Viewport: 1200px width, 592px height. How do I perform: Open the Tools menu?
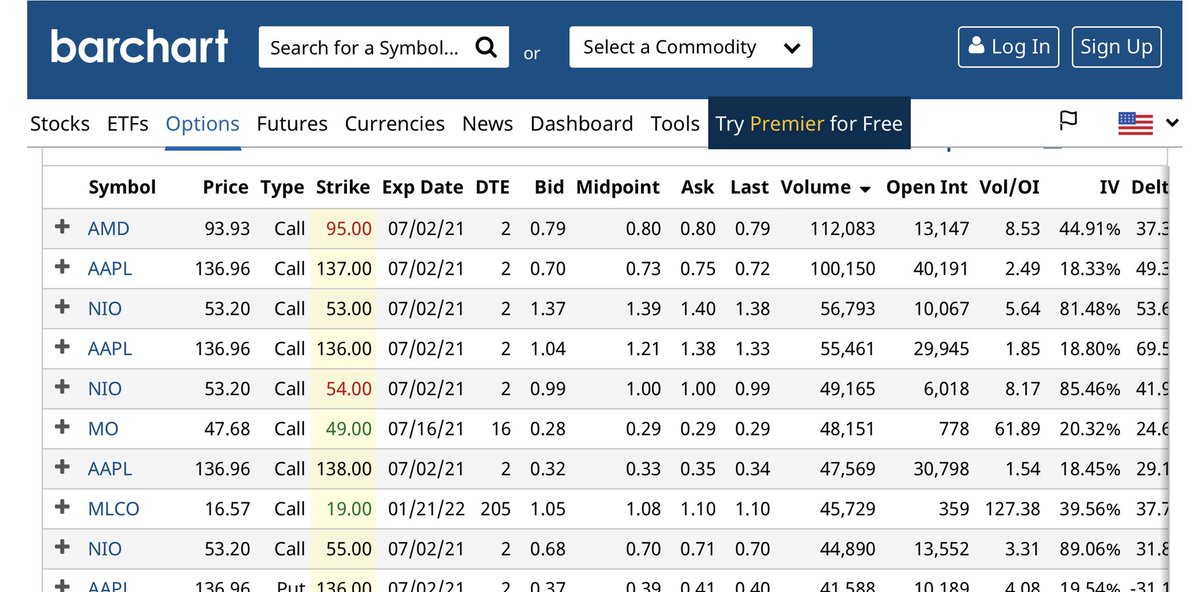(x=675, y=124)
